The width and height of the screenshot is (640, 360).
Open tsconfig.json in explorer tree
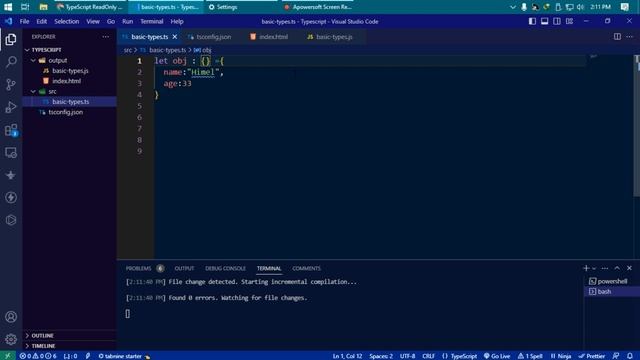(65, 112)
